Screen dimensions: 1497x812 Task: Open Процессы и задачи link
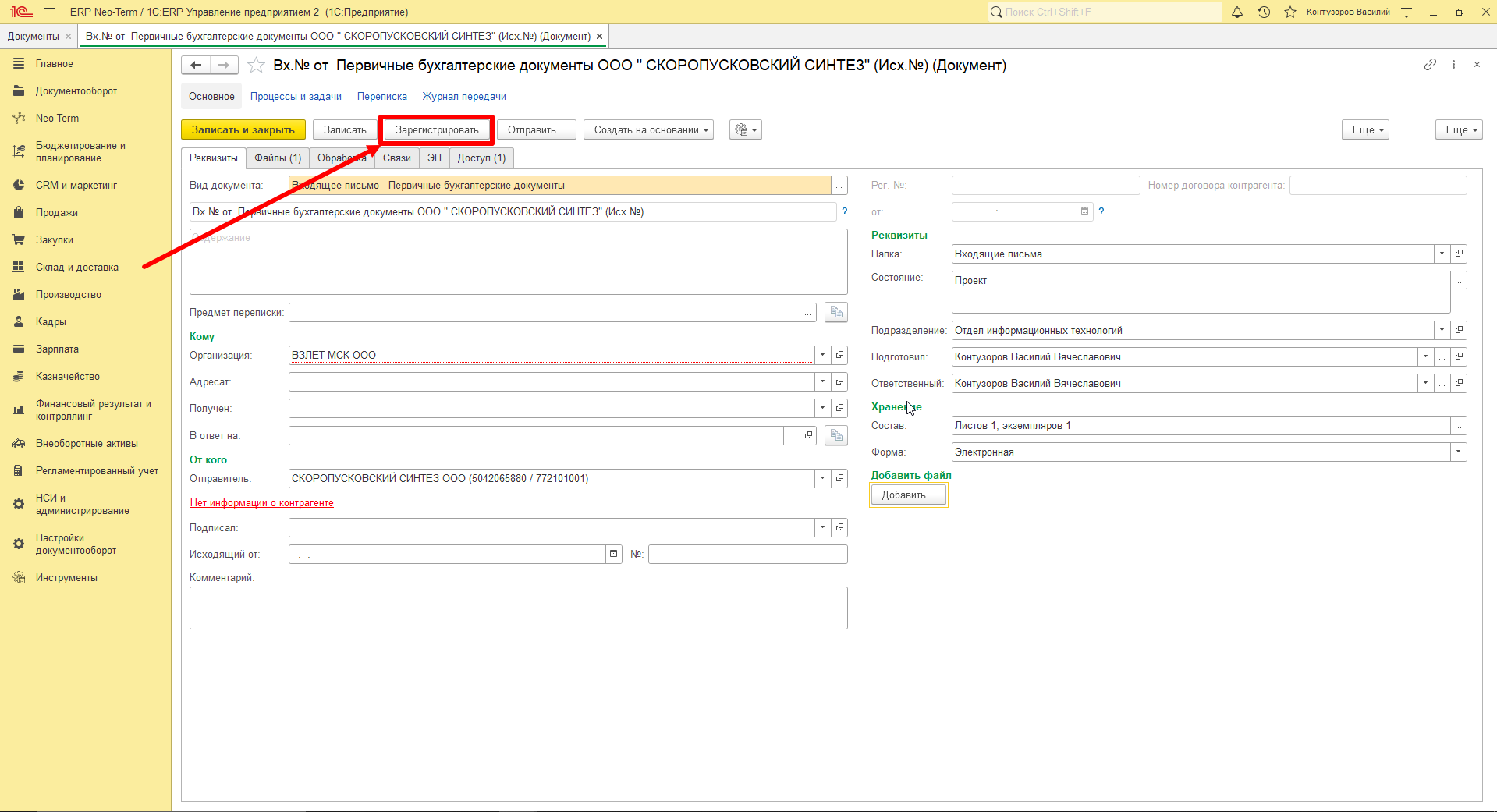pyautogui.click(x=296, y=97)
